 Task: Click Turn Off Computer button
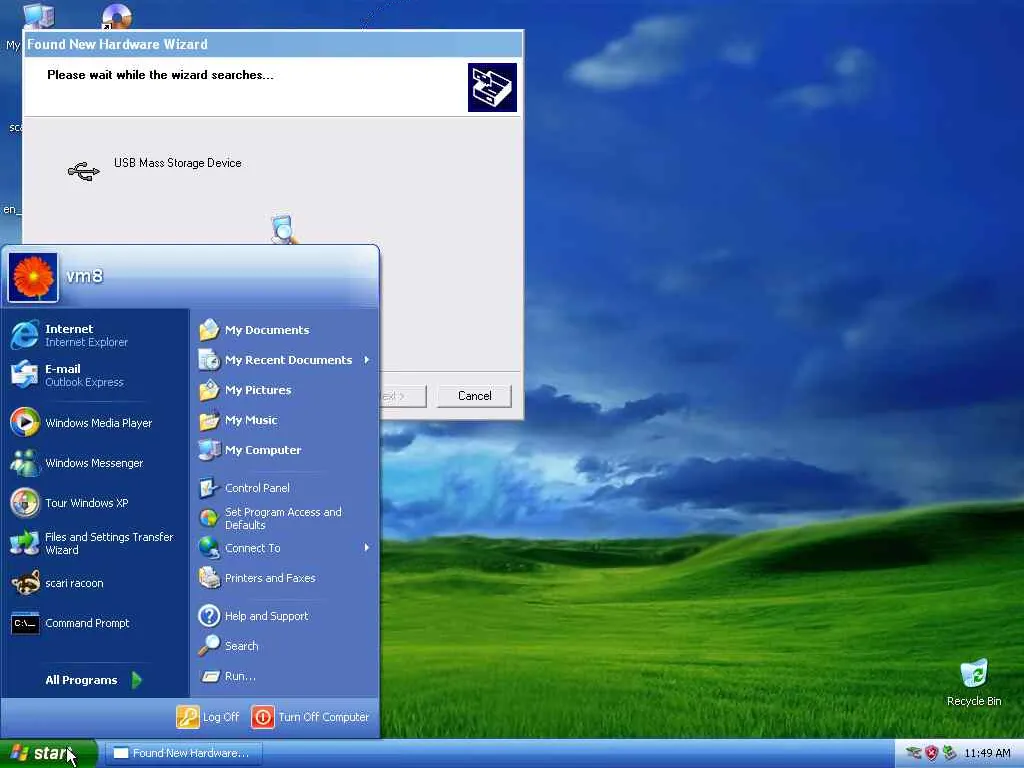pyautogui.click(x=310, y=717)
